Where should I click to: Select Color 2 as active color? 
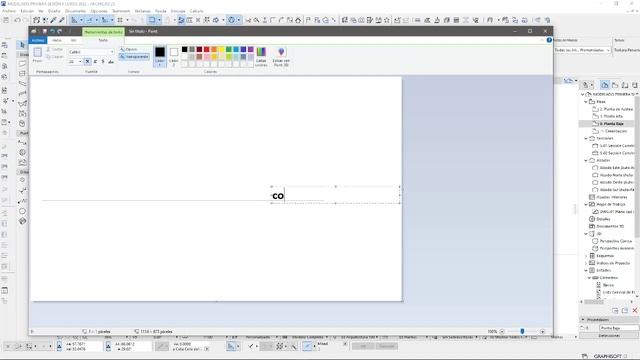tap(174, 56)
